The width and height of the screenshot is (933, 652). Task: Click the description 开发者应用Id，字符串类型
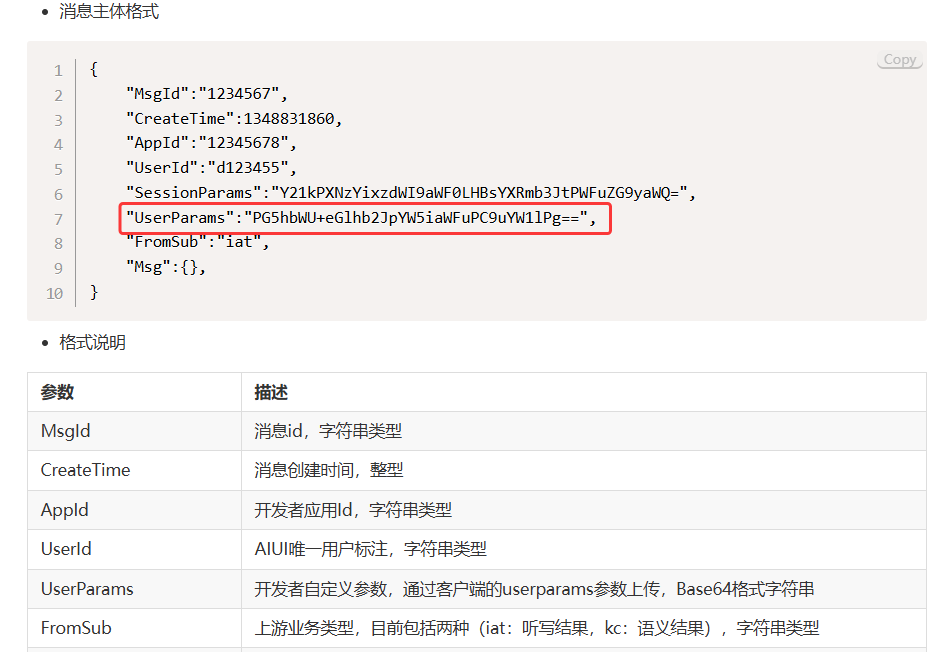coord(353,510)
